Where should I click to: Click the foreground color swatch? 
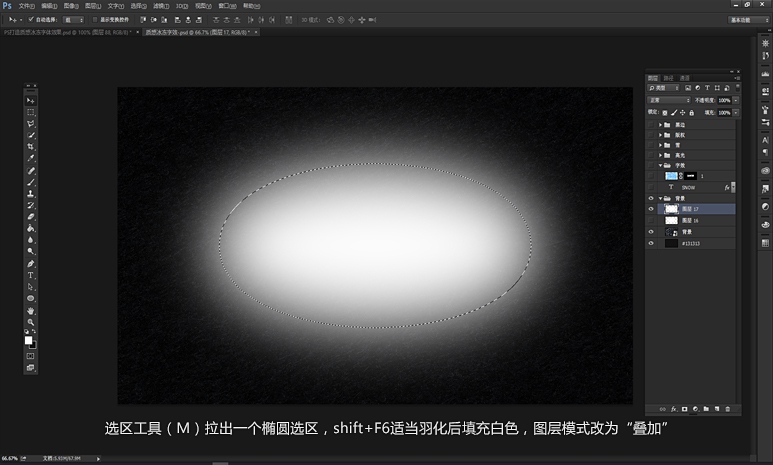point(28,340)
